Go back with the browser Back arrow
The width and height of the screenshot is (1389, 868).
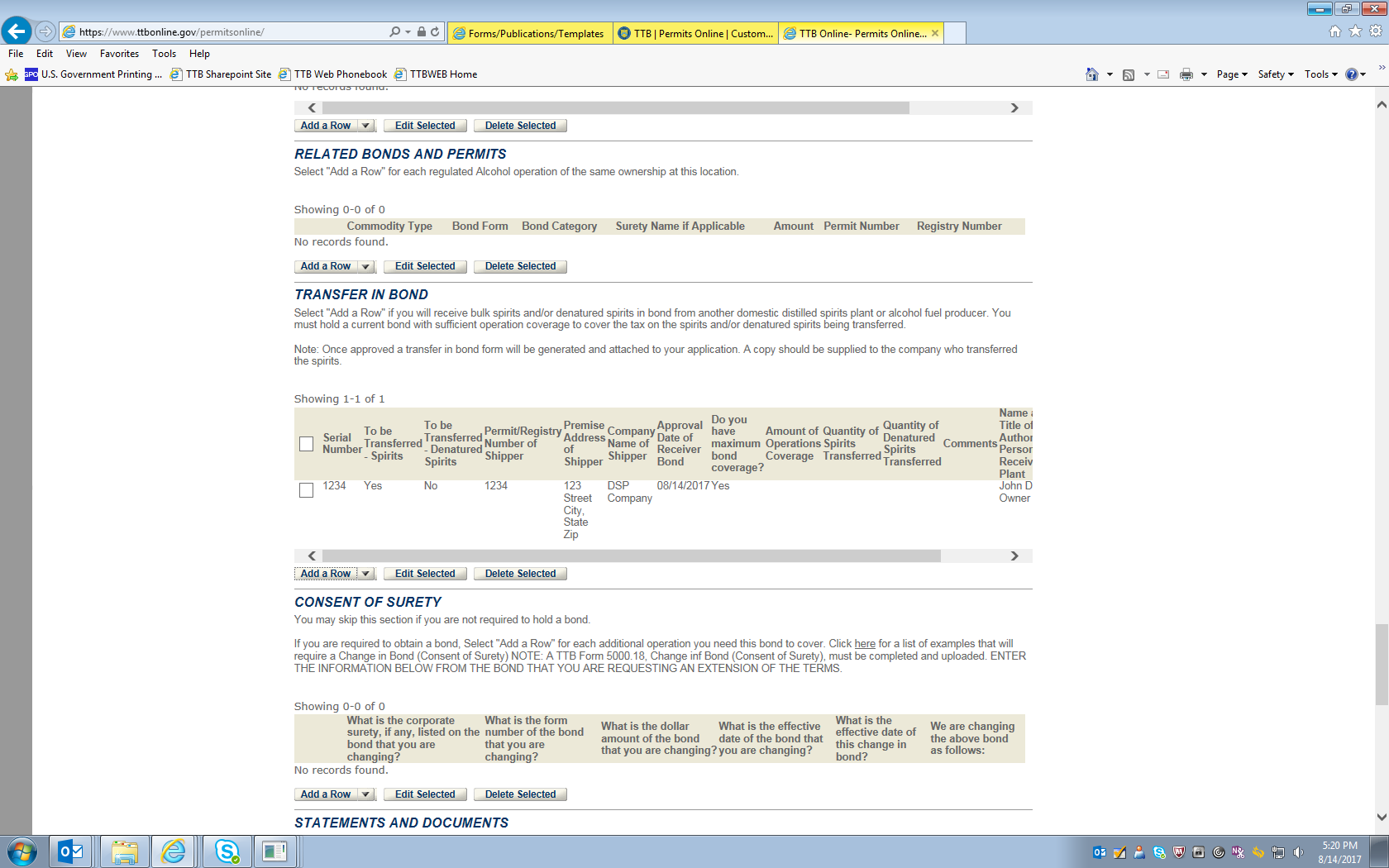17,31
